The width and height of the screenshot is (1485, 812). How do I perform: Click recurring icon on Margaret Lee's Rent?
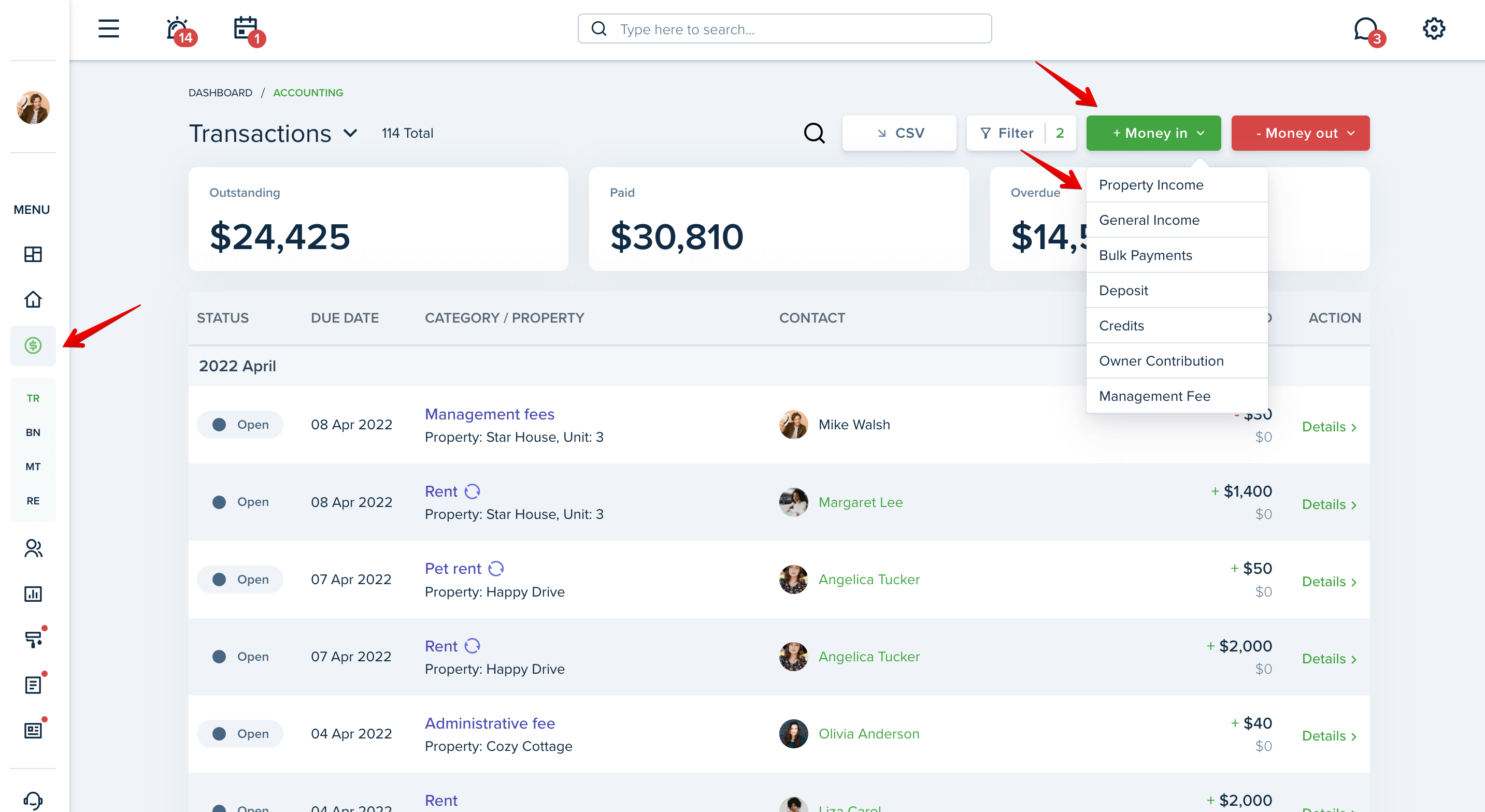472,491
